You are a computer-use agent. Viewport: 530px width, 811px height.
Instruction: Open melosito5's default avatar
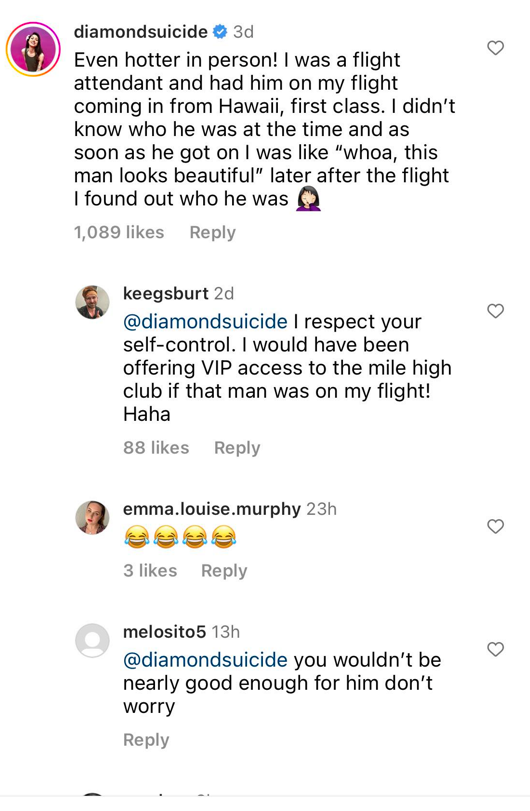[93, 640]
